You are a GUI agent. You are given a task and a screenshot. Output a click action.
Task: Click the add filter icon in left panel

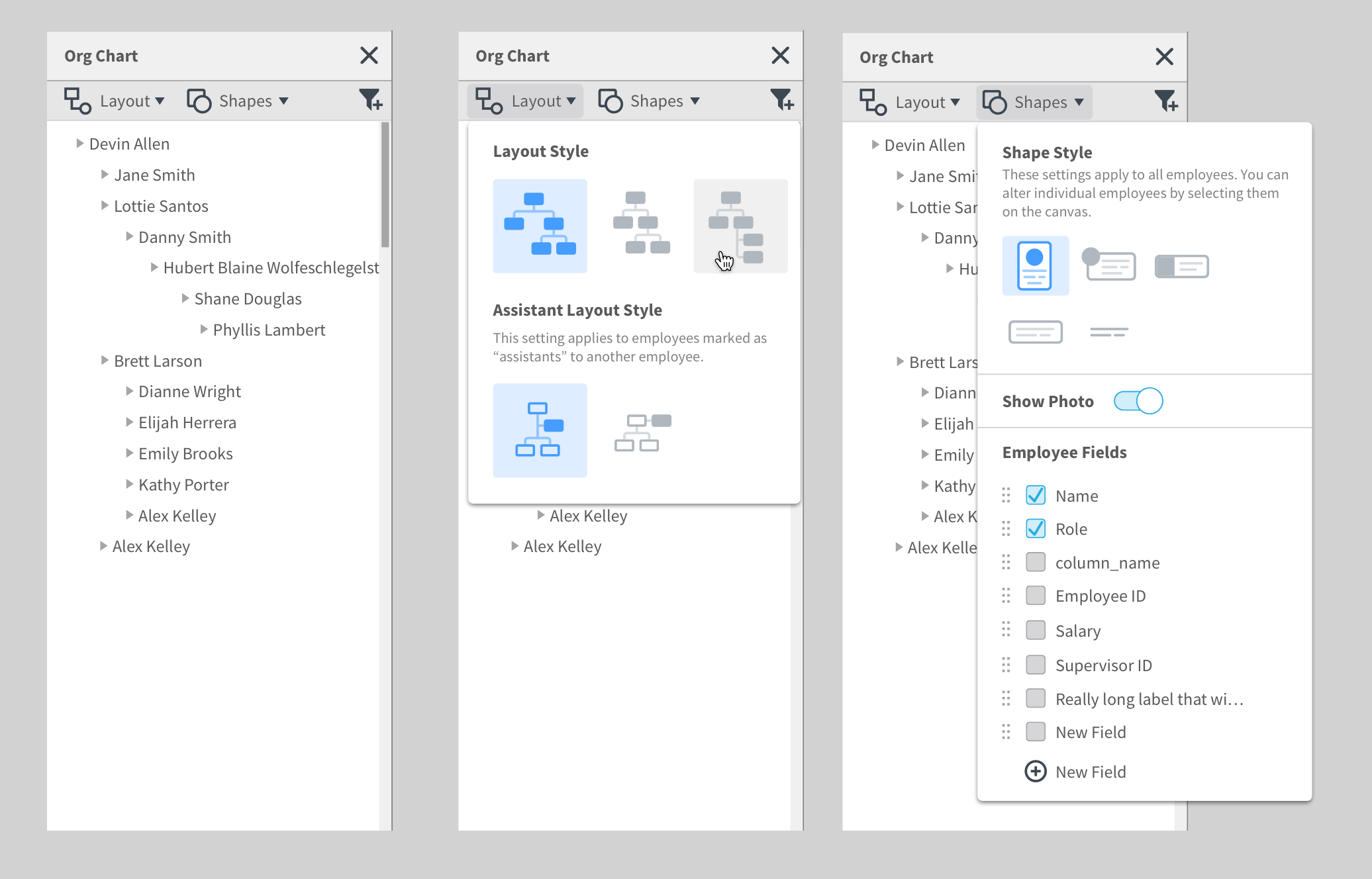point(370,101)
